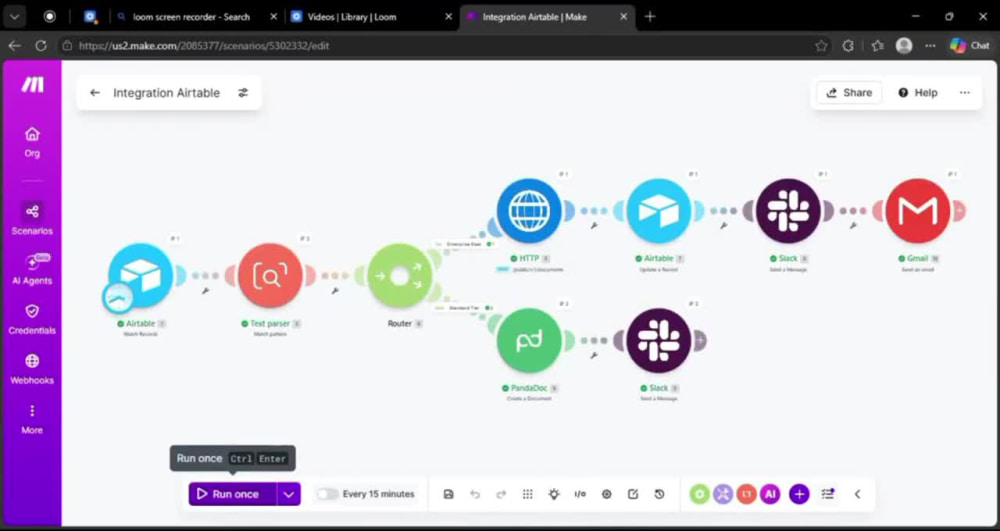Click the explain flow lightbulb icon

click(554, 494)
